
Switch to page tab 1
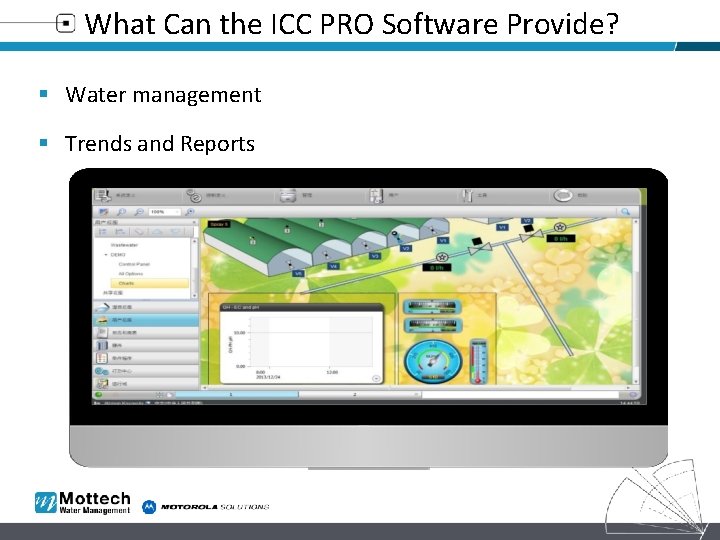[x=236, y=395]
